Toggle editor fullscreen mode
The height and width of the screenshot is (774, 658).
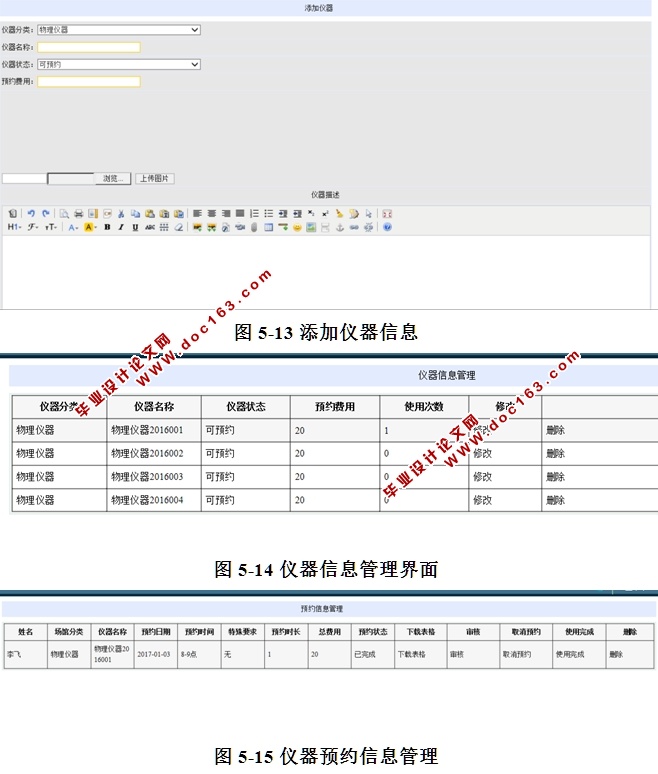387,213
